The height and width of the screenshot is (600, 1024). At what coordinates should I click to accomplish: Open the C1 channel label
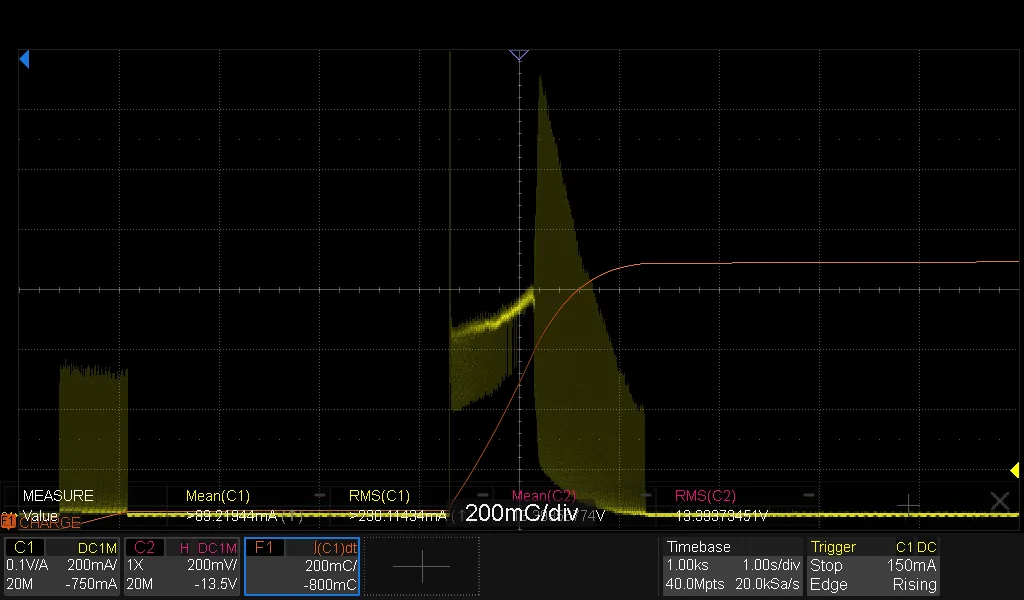tap(24, 548)
